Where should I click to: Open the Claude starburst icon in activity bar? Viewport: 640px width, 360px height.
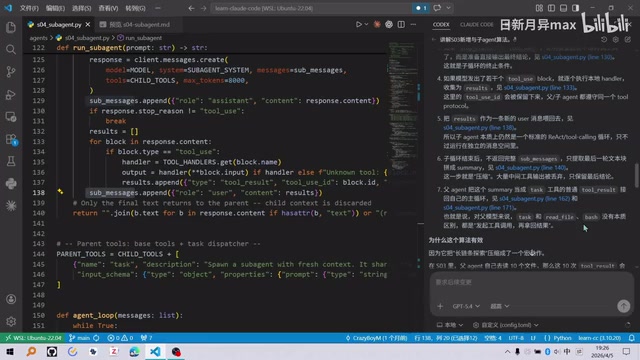(x=11, y=205)
